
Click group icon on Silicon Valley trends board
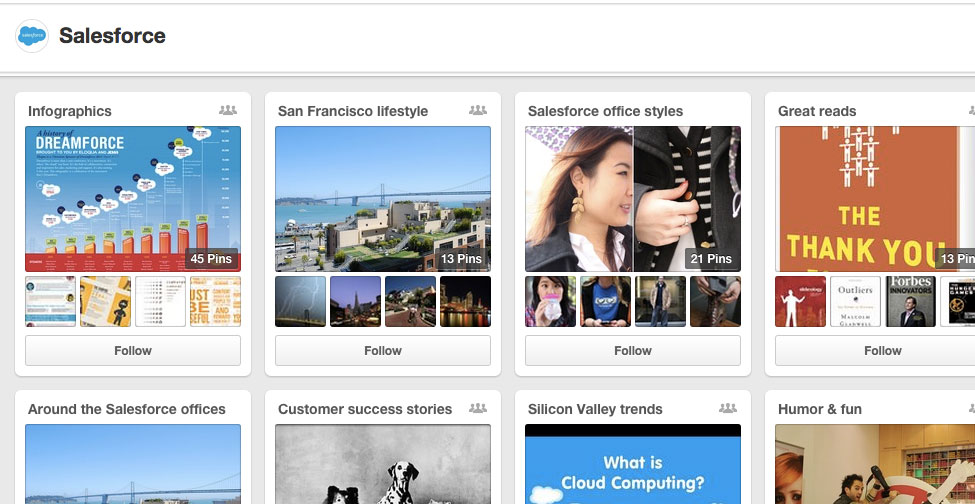tap(728, 408)
